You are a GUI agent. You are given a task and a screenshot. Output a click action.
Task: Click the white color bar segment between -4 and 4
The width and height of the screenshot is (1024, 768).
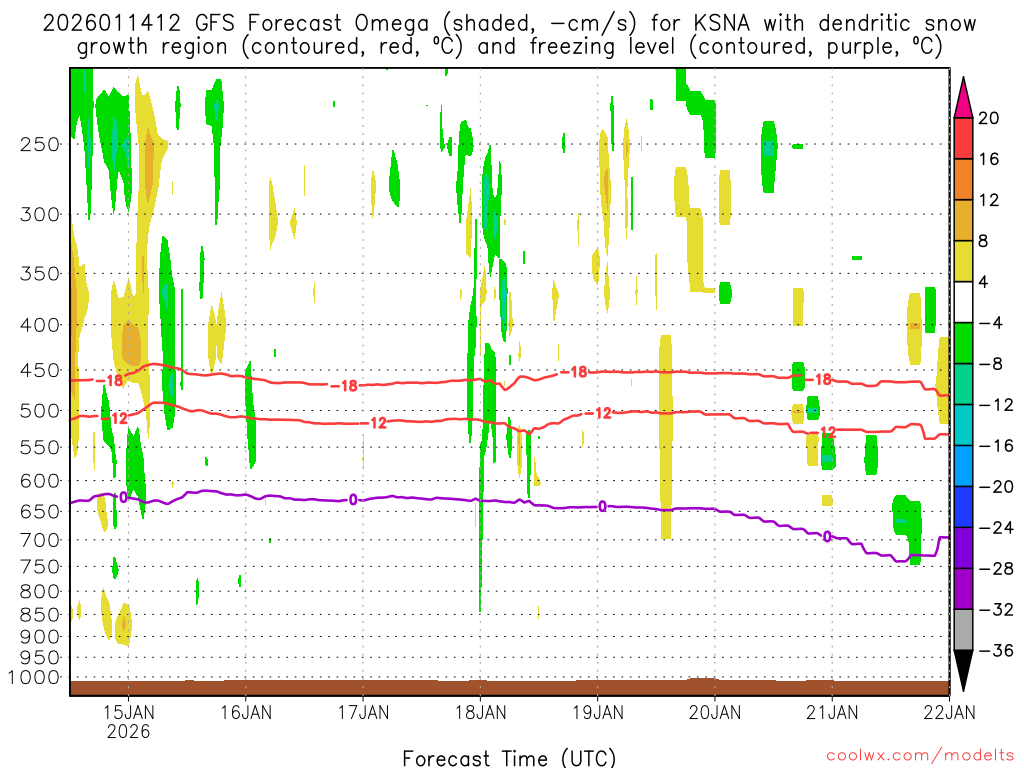pyautogui.click(x=963, y=302)
